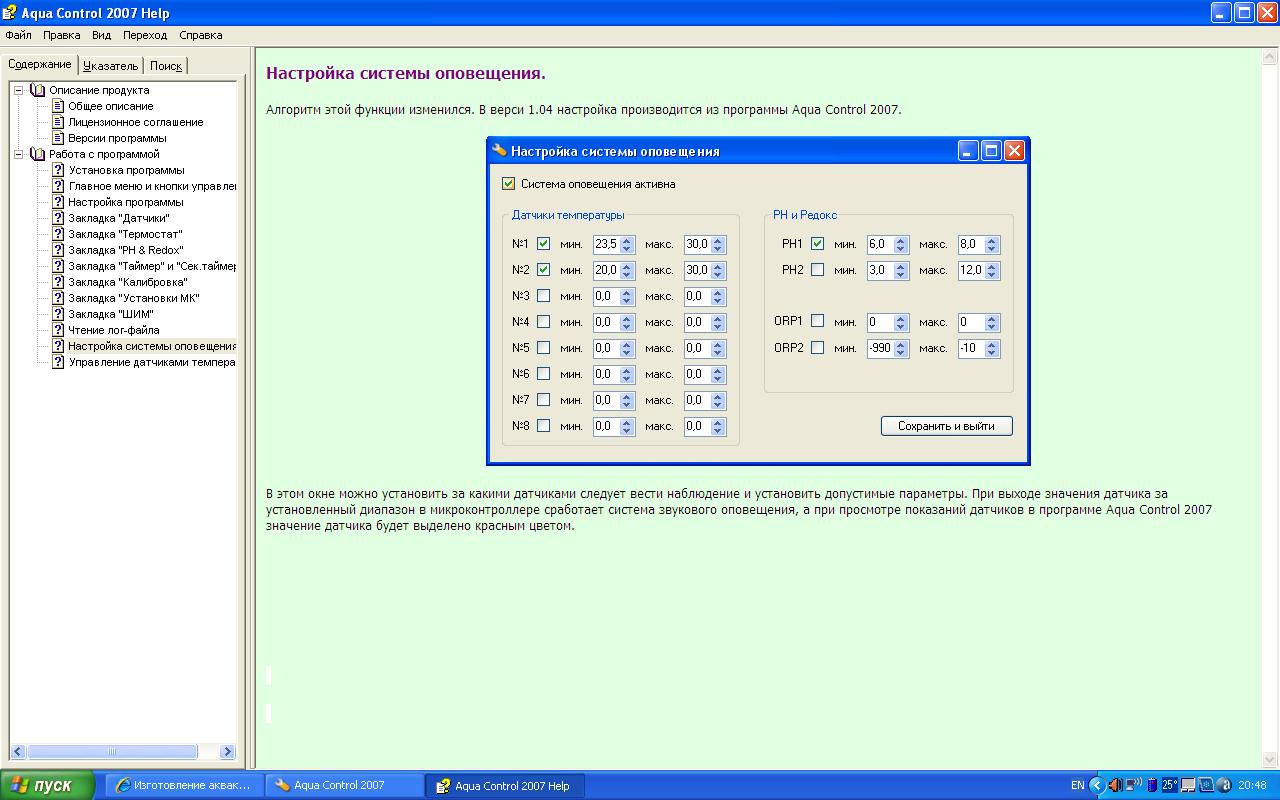Collapse the "Описание продукта" tree node
Screen dimensions: 1280x800
tap(18, 90)
